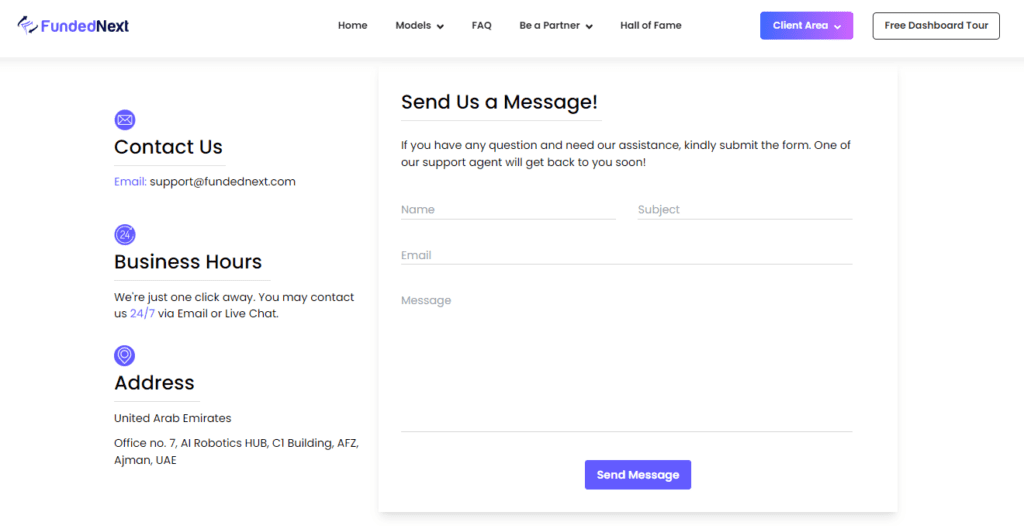Image resolution: width=1024 pixels, height=526 pixels.
Task: Expand the Models dropdown menu
Action: click(x=419, y=25)
